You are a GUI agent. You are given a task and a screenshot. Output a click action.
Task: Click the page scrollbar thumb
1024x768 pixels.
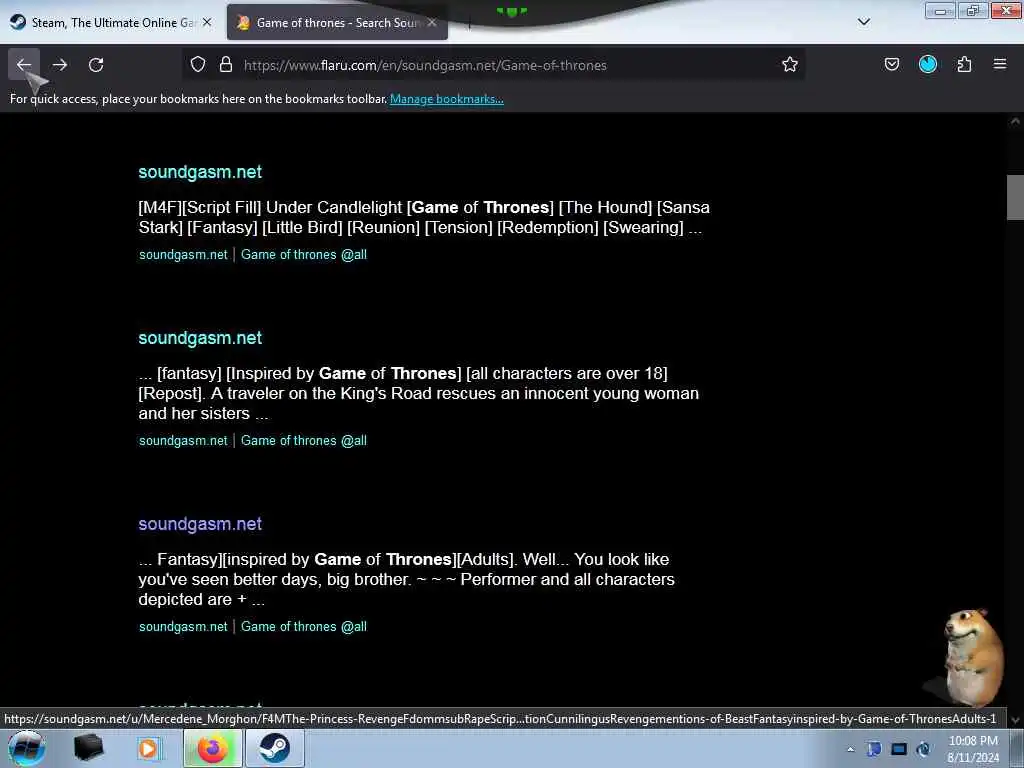[x=1015, y=197]
